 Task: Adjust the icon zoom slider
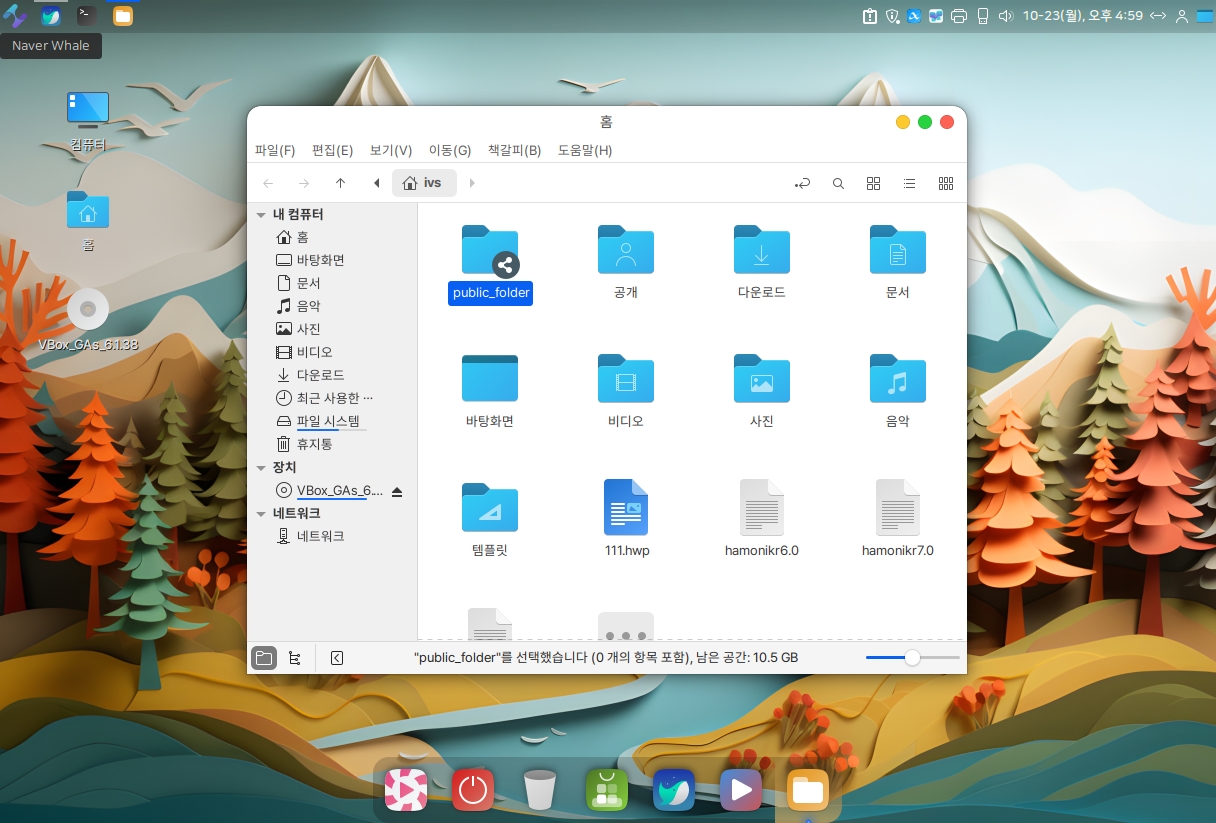point(912,658)
